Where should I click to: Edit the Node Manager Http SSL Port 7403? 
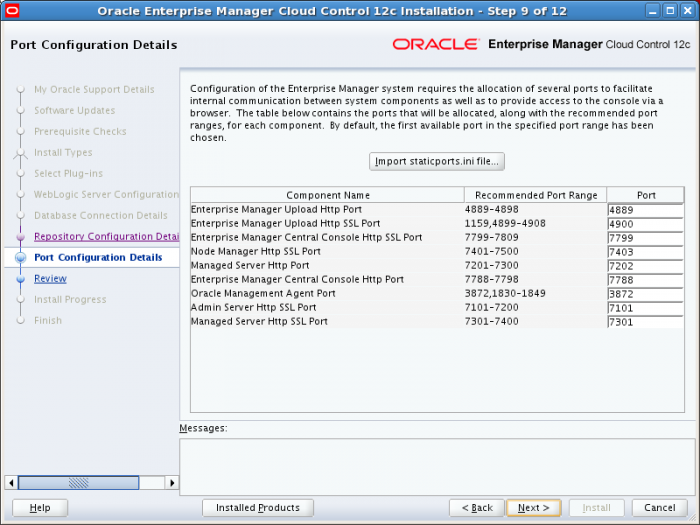645,252
